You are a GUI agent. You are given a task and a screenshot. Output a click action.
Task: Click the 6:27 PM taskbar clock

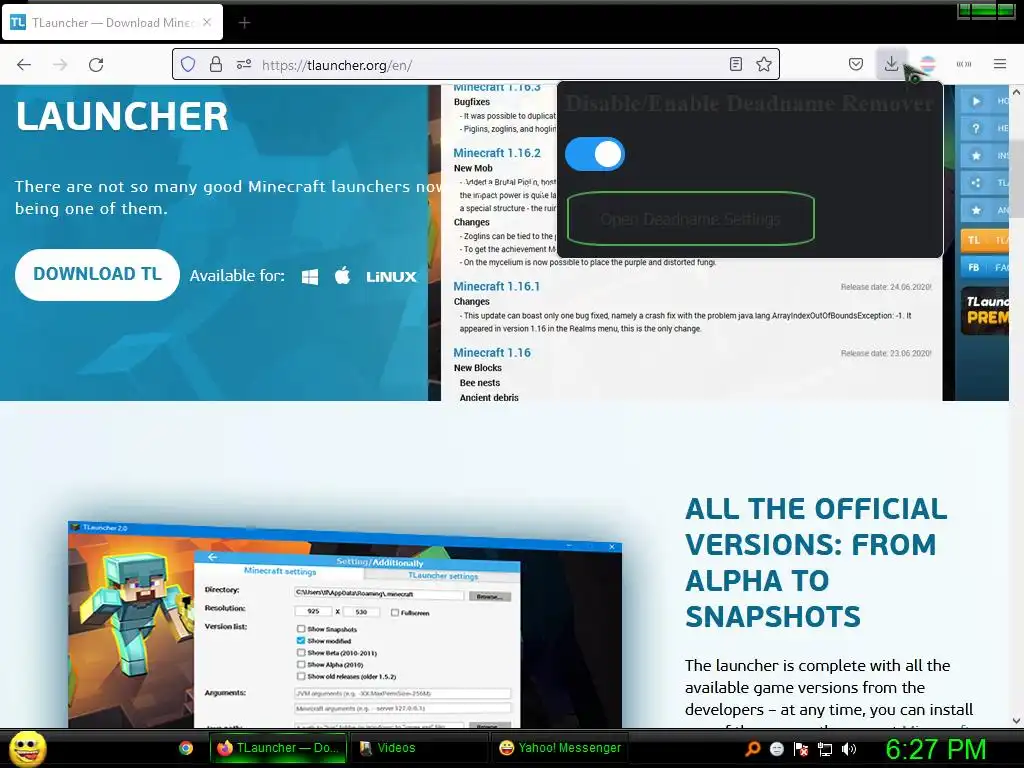point(935,749)
